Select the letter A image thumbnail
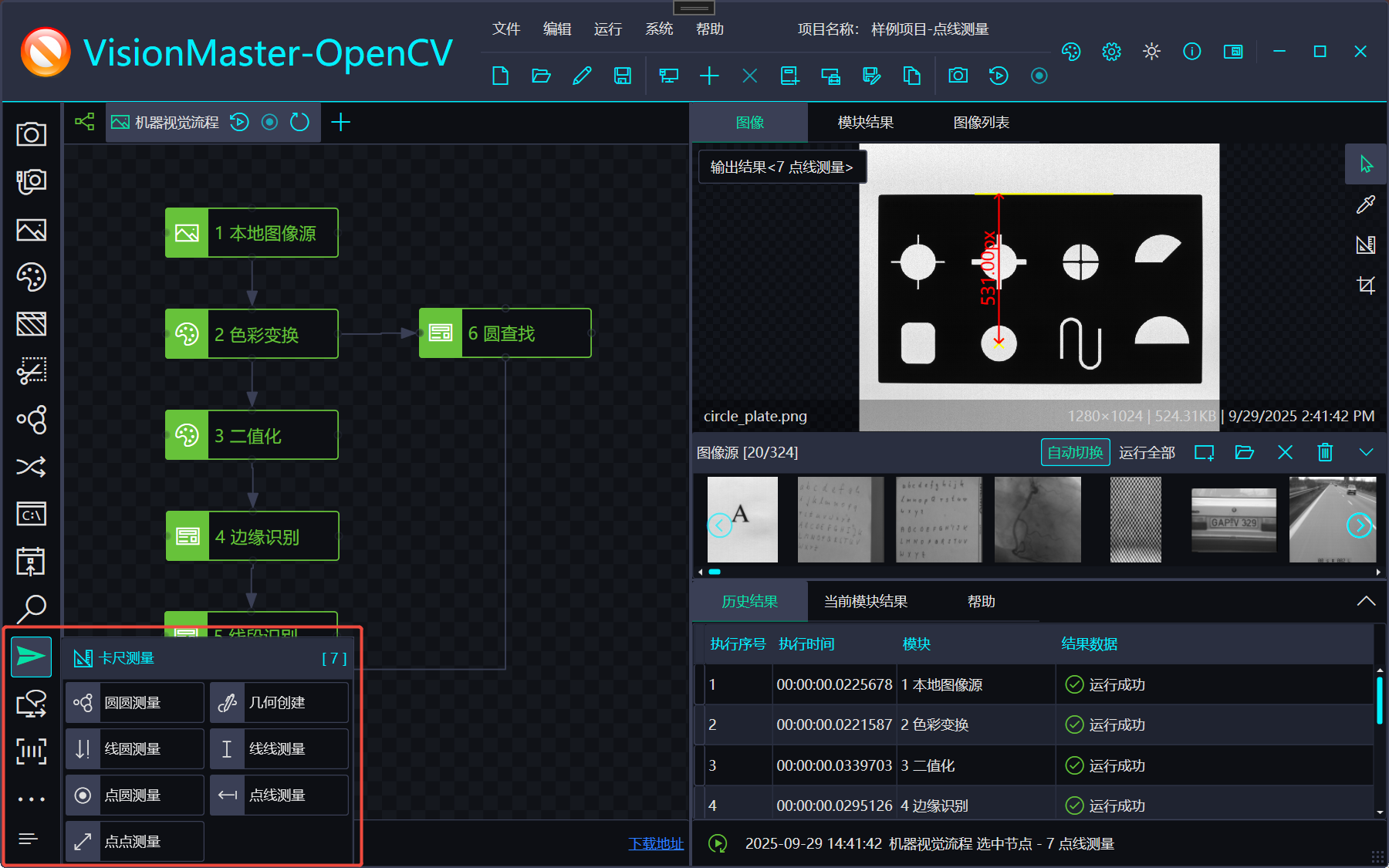This screenshot has width=1389, height=868. [x=742, y=519]
